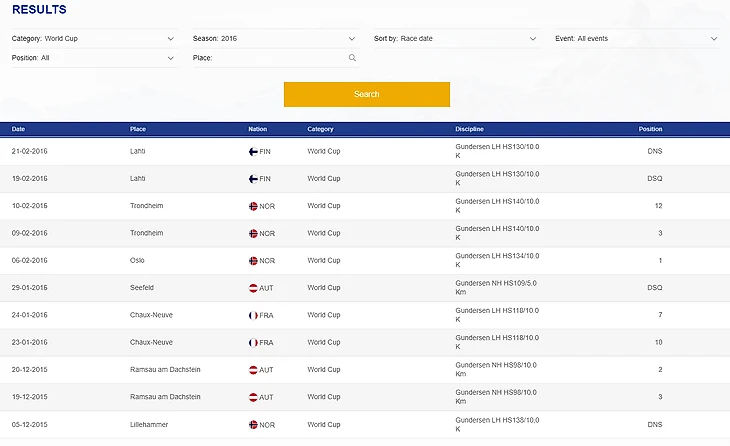Click Norway flag in 06-02-2016 Oslo row
Screen dimensions: 730x446
(x=253, y=261)
